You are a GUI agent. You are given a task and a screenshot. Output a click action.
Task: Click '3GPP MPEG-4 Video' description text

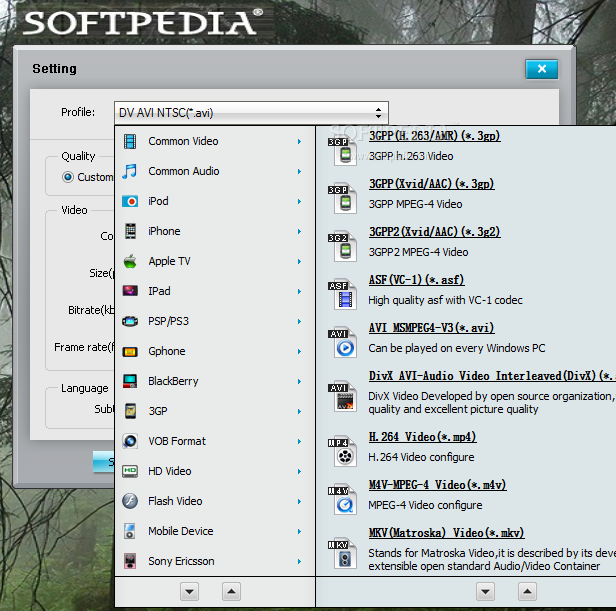click(x=415, y=204)
